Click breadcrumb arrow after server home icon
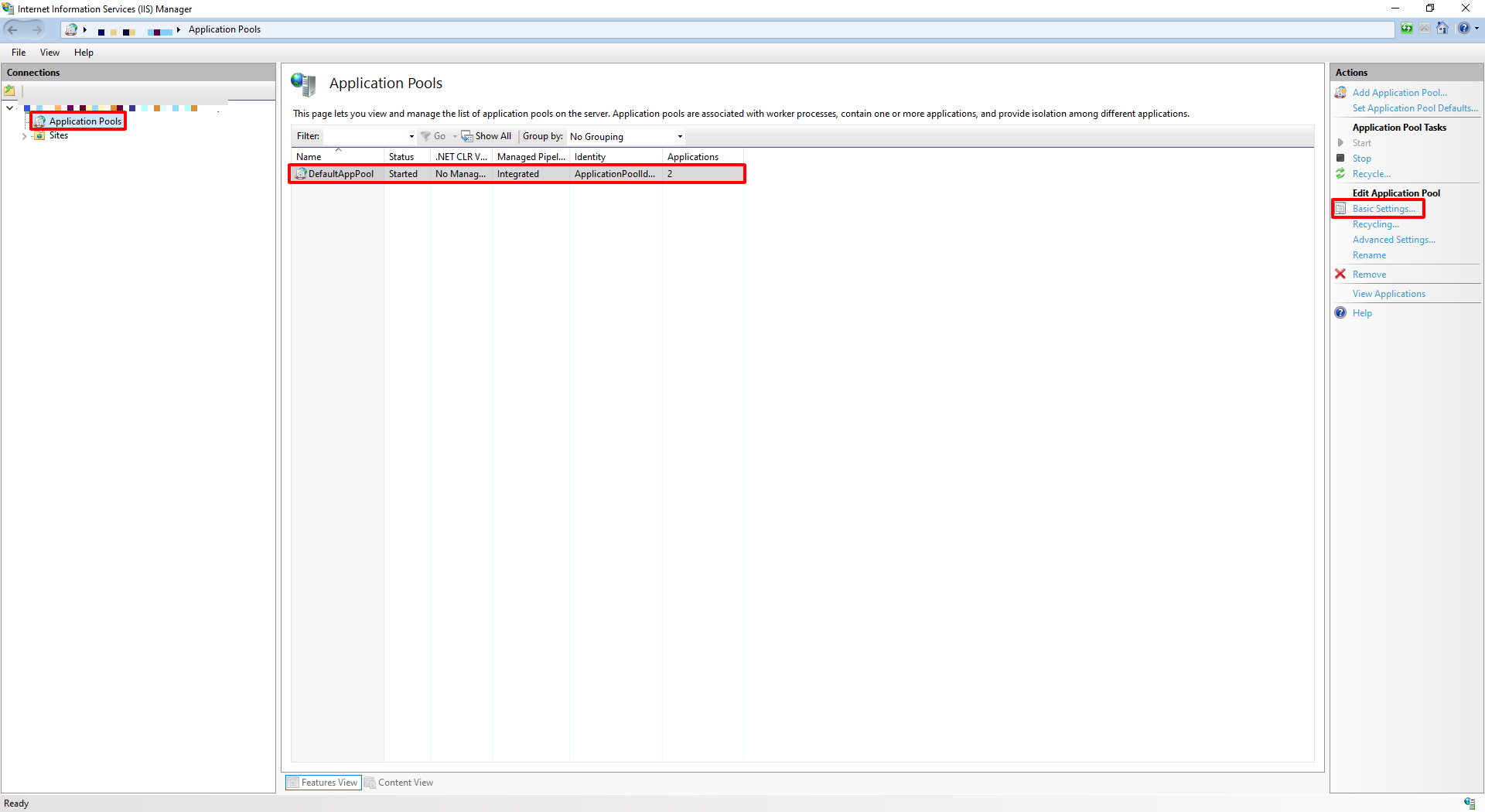1485x812 pixels. tap(85, 29)
